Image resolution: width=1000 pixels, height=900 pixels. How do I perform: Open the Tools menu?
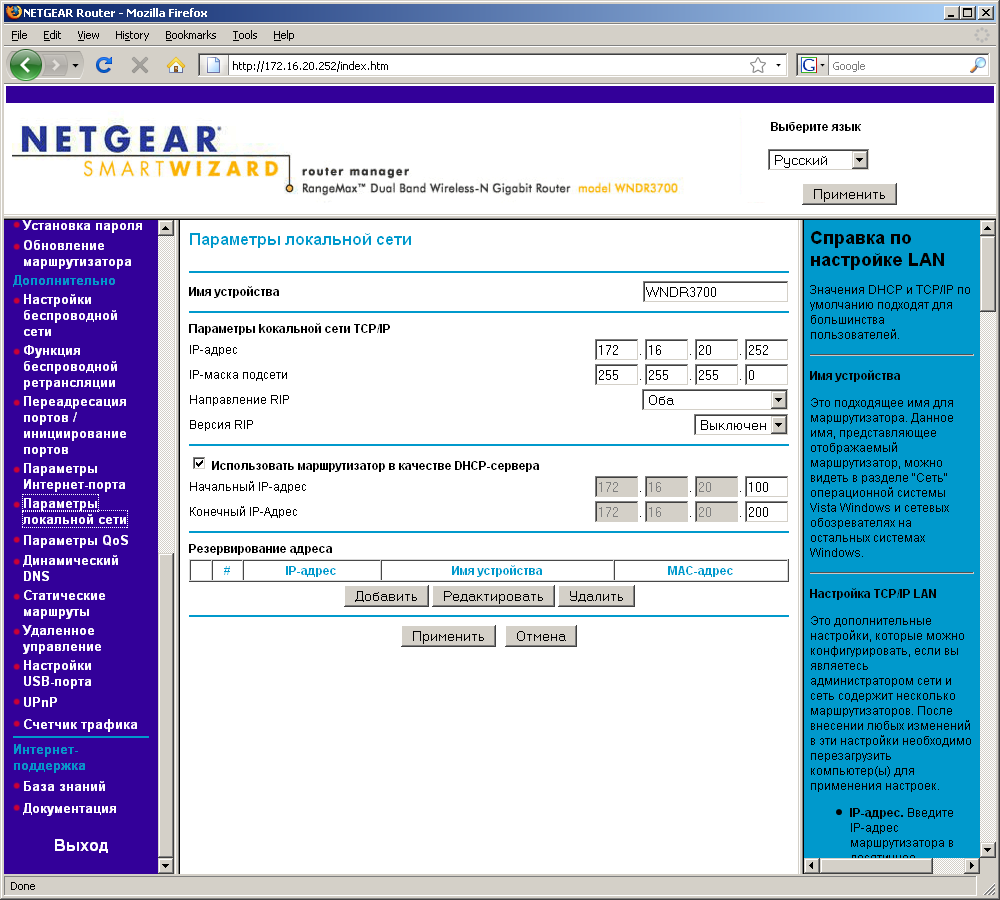[x=244, y=35]
